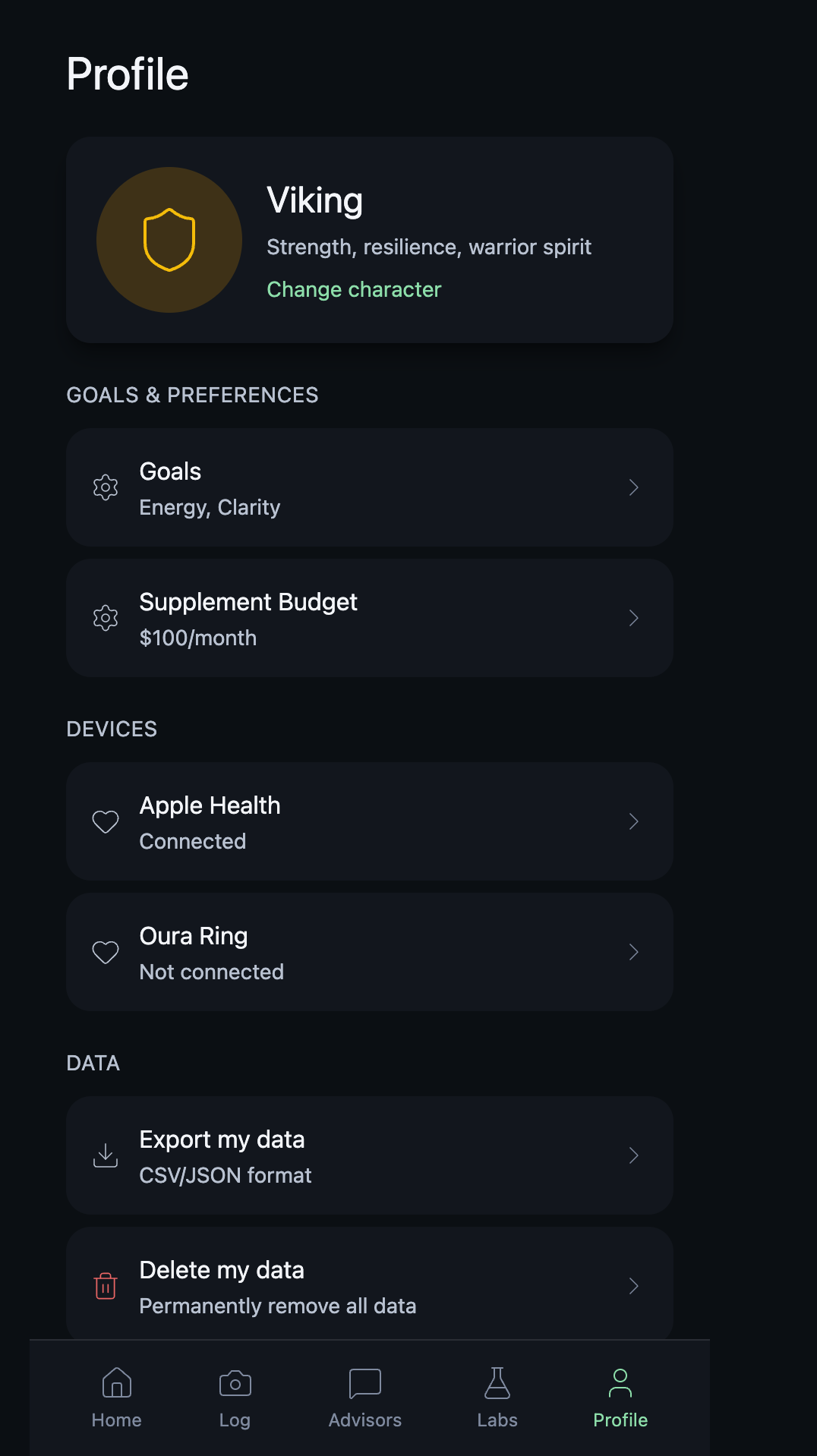Viewport: 817px width, 1456px height.
Task: Open Apple Health details via chevron
Action: coord(634,821)
